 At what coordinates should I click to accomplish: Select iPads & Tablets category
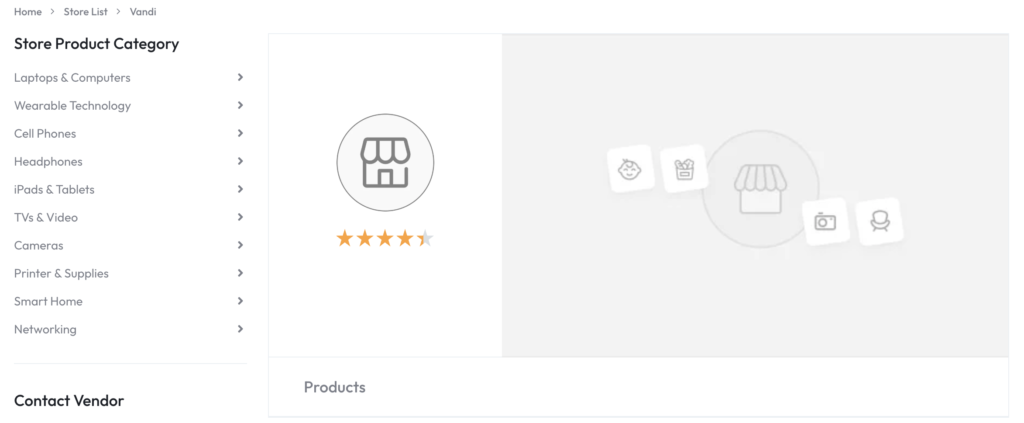tap(54, 189)
